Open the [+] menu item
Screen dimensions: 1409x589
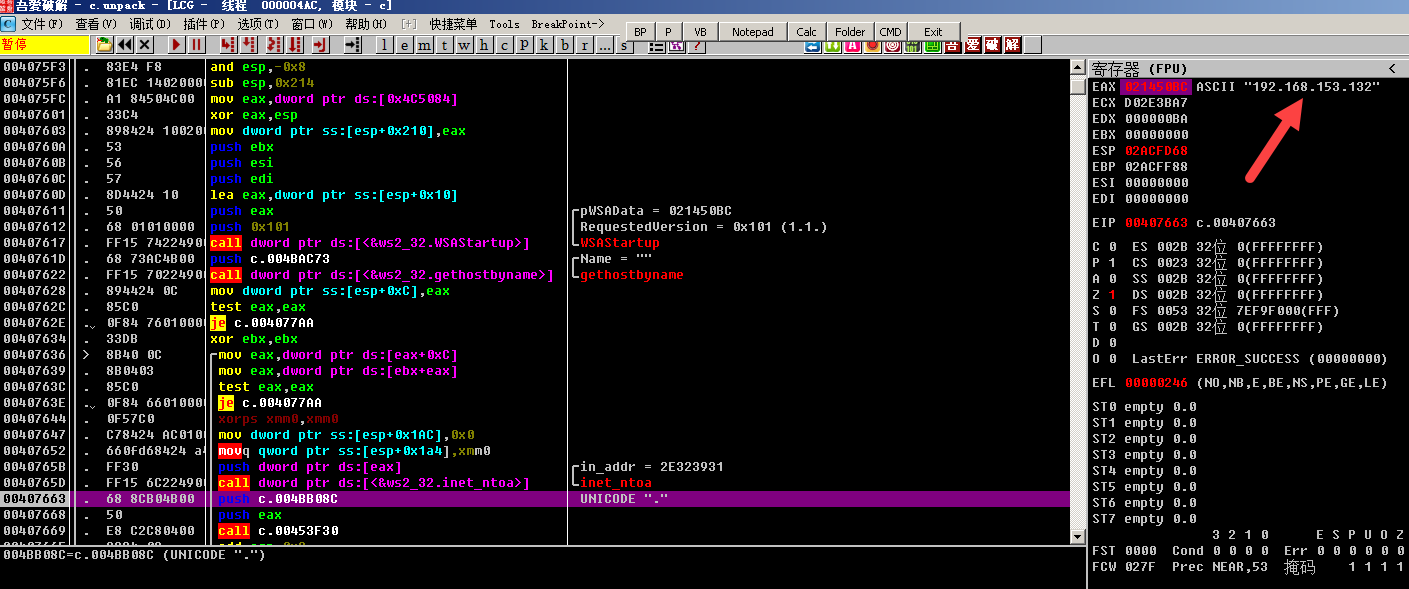click(x=409, y=24)
